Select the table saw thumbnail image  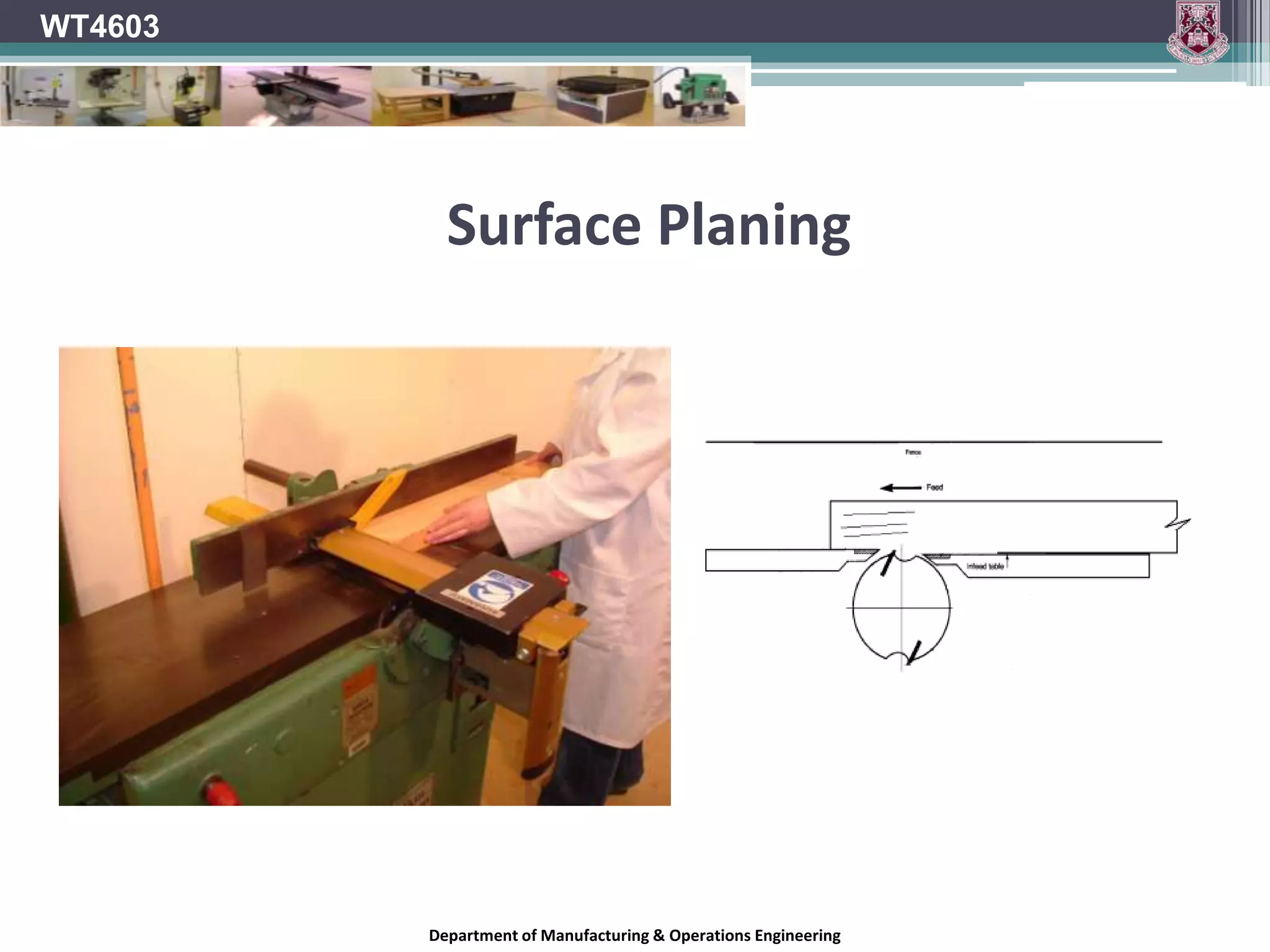click(459, 96)
